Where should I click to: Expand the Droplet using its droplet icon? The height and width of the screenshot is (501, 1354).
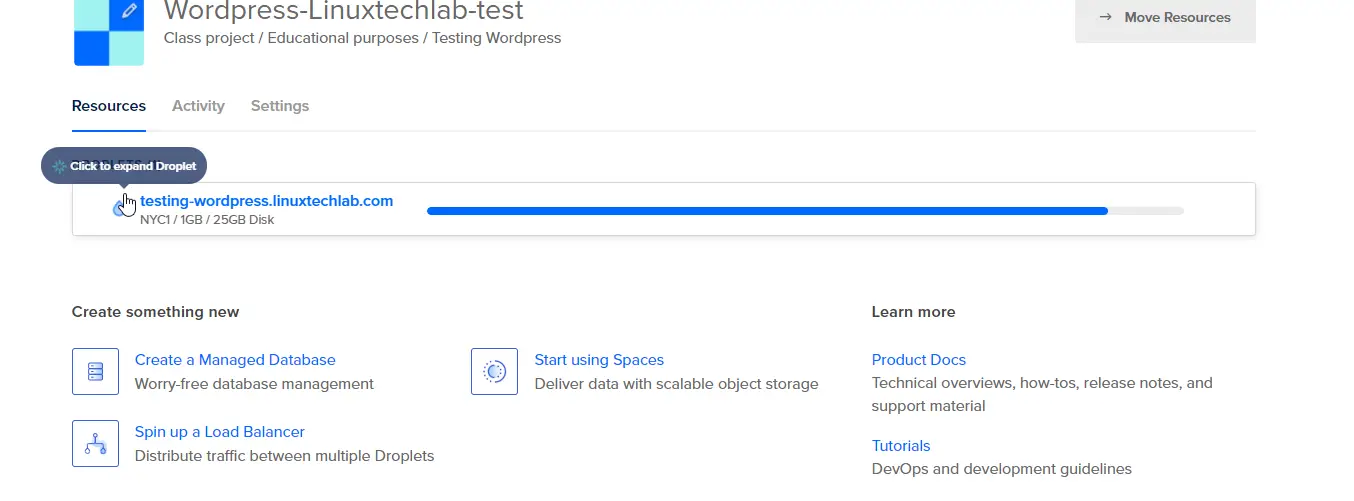tap(121, 208)
